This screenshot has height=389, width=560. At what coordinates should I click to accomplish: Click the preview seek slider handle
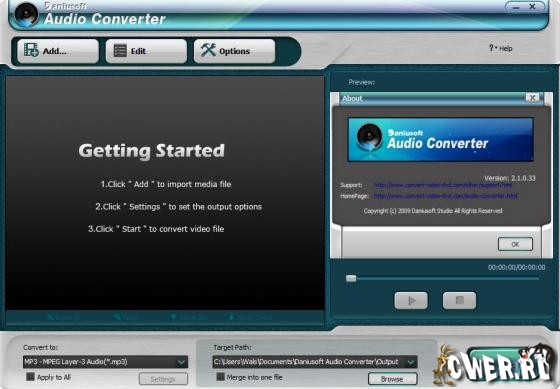(351, 278)
